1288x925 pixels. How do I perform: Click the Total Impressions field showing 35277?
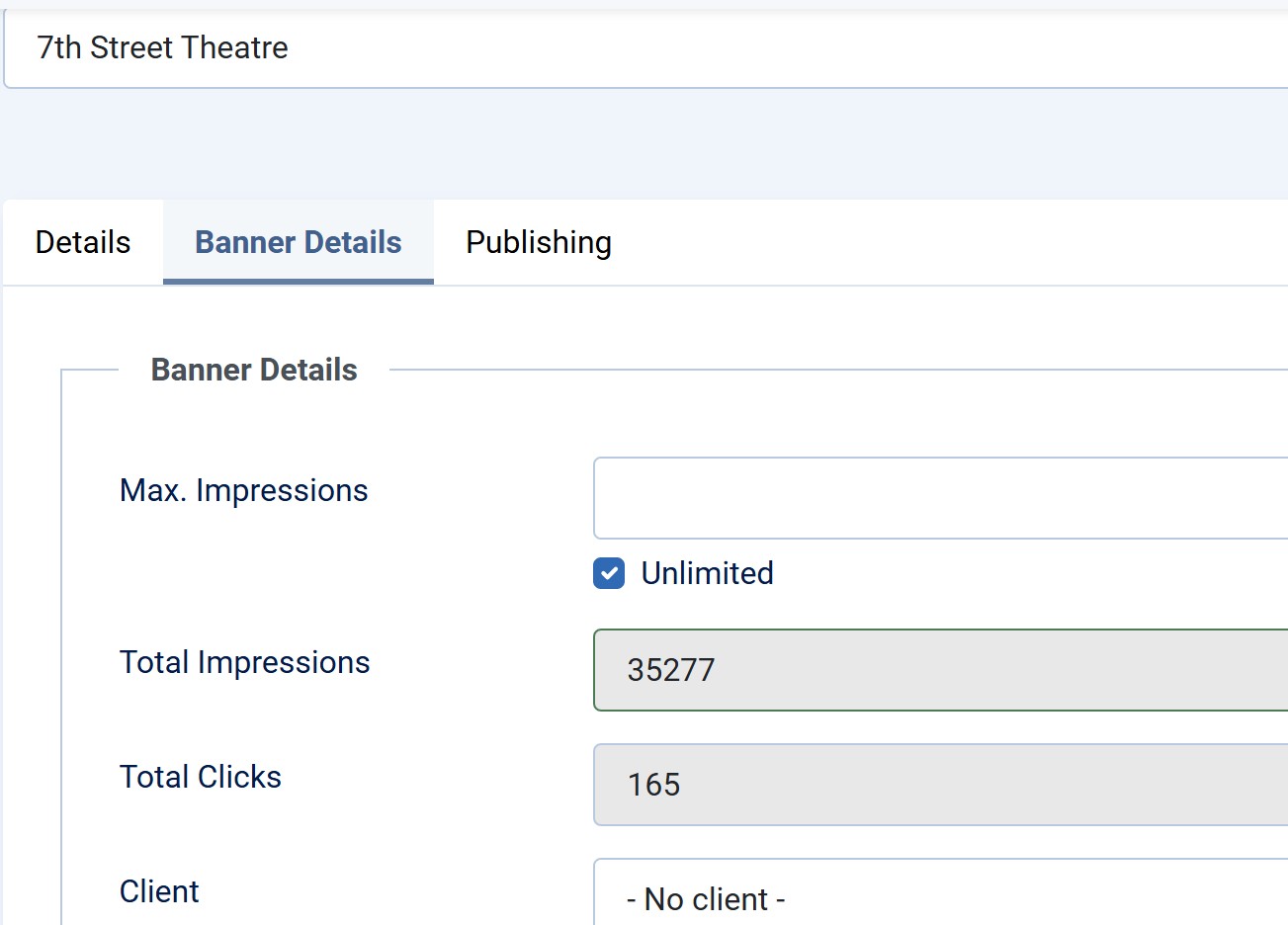[939, 670]
